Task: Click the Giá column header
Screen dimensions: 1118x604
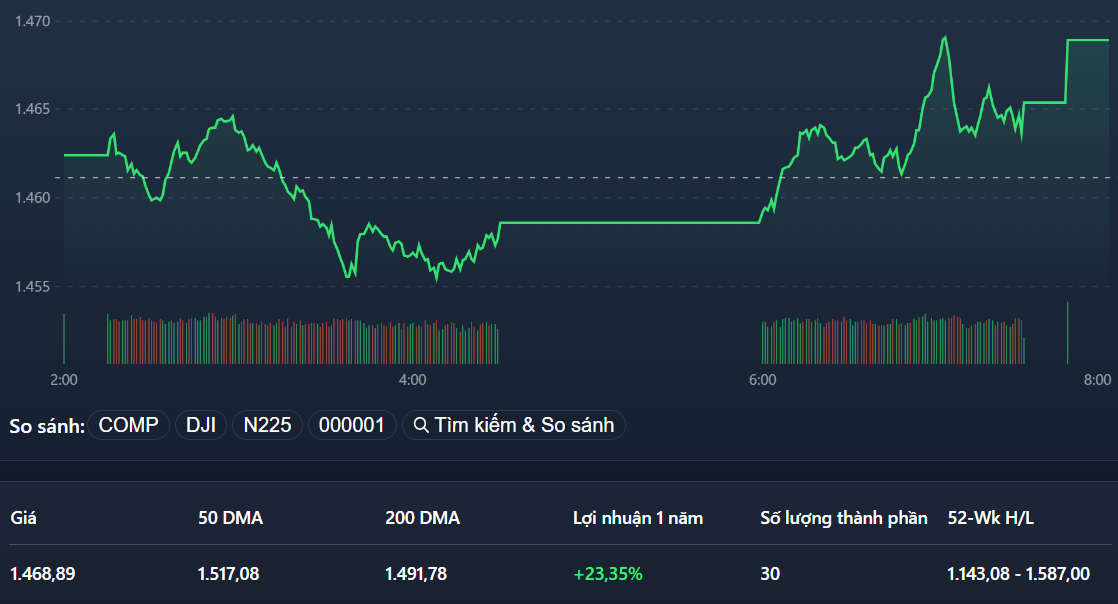Action: pos(23,518)
